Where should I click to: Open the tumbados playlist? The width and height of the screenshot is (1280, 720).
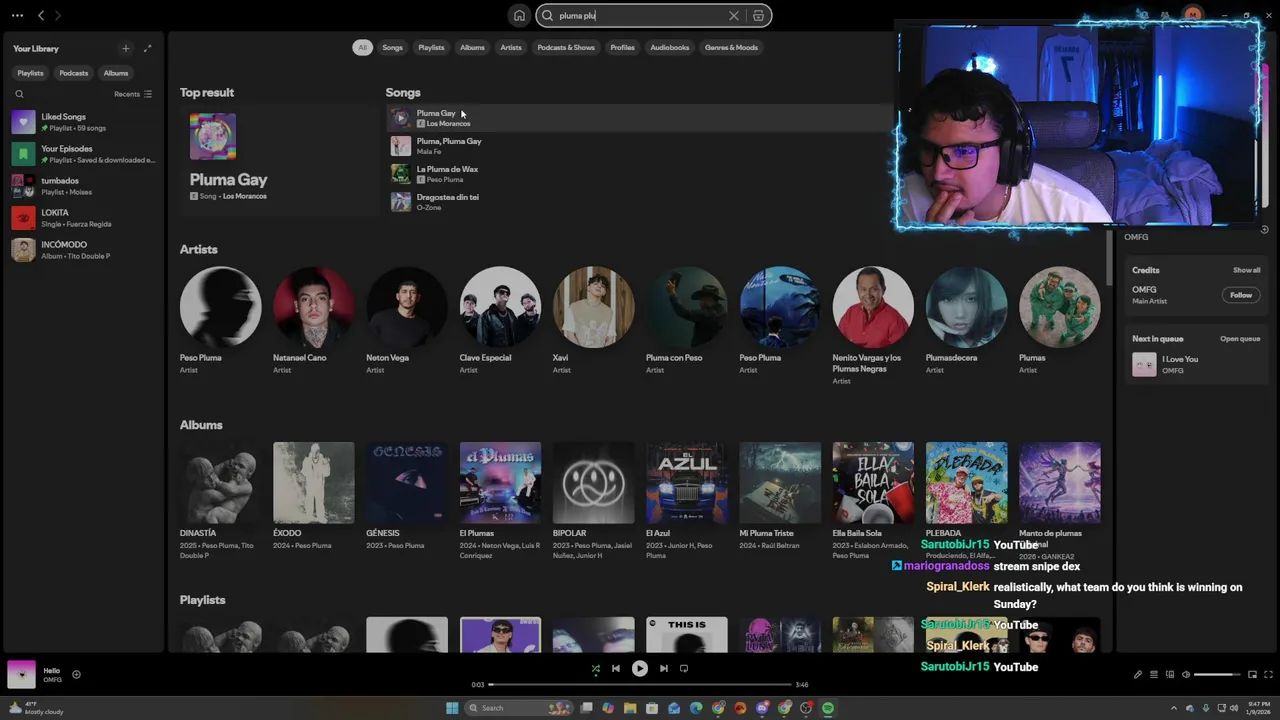click(x=84, y=186)
